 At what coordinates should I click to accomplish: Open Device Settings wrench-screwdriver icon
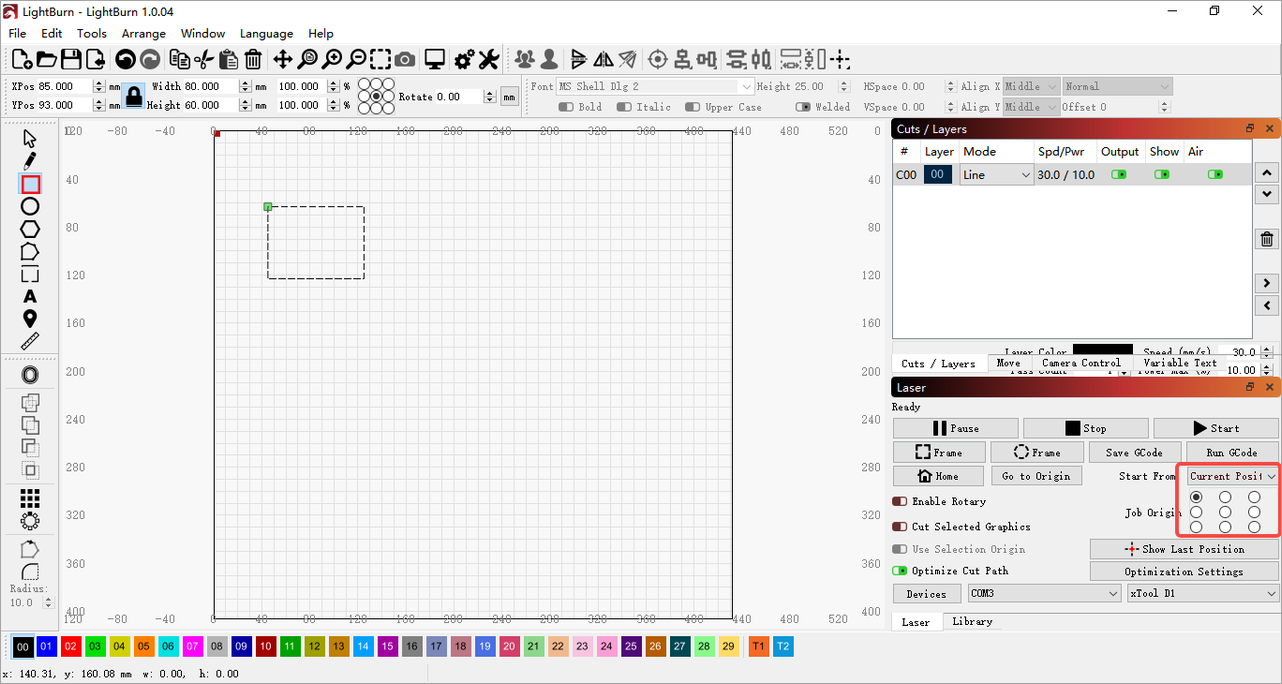(x=489, y=60)
